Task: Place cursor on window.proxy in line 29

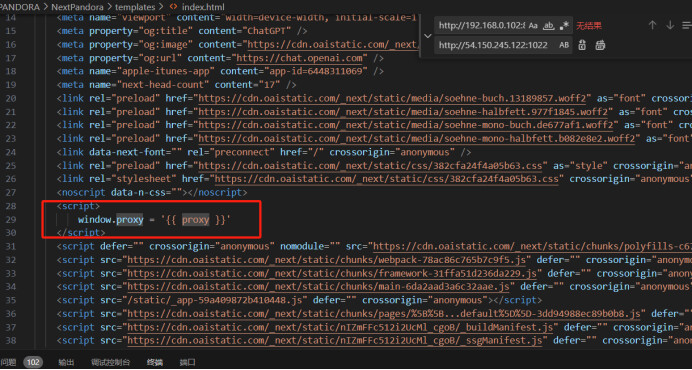Action: coord(111,219)
